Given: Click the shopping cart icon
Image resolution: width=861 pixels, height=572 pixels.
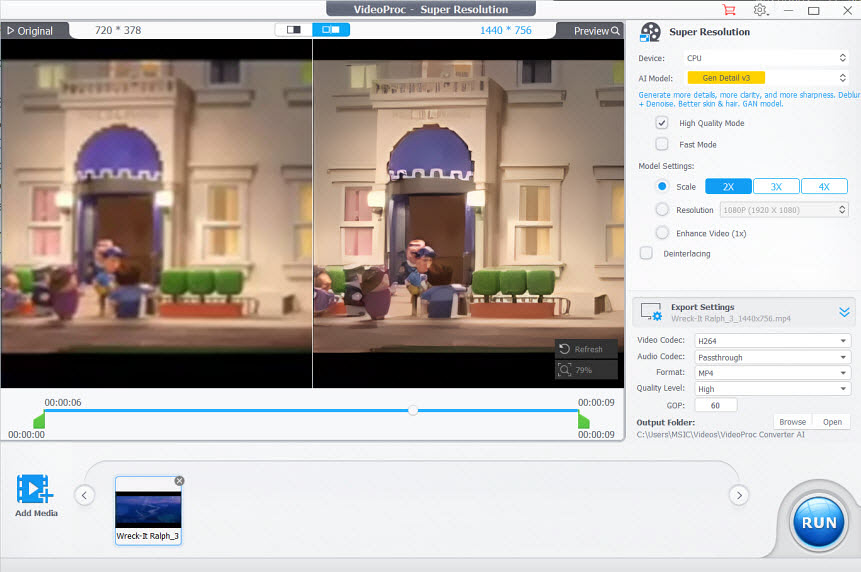Looking at the screenshot, I should tap(729, 10).
